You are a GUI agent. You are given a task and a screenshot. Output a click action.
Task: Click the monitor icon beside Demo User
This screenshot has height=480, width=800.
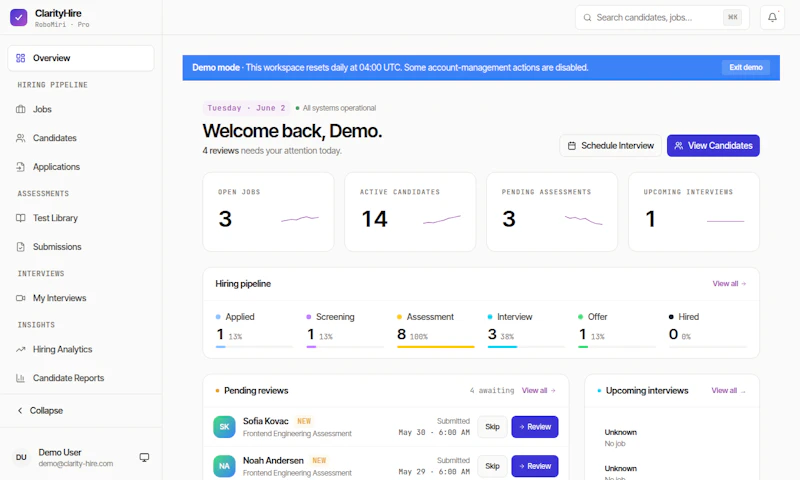144,458
